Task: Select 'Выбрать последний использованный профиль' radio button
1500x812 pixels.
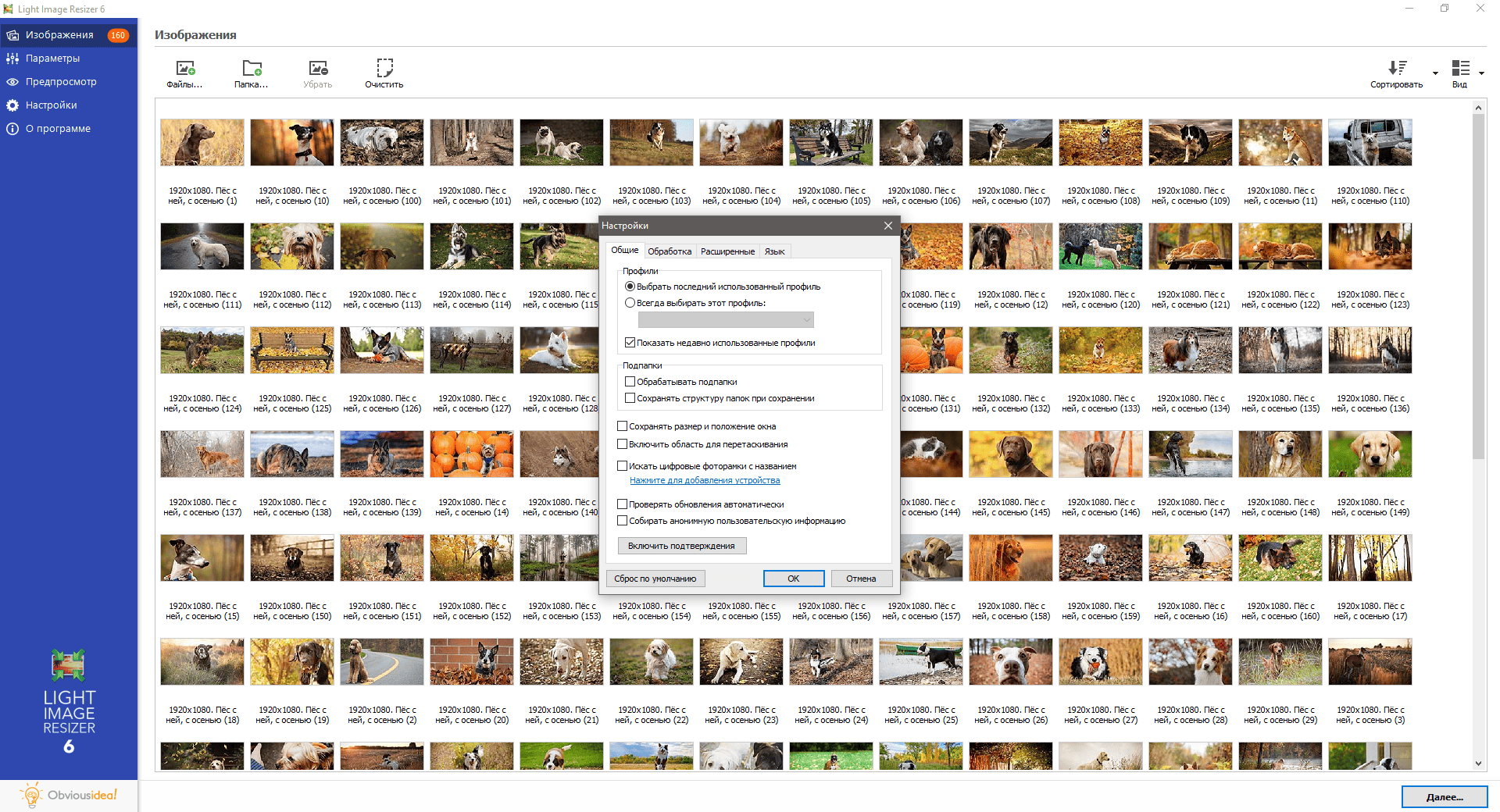Action: 630,287
